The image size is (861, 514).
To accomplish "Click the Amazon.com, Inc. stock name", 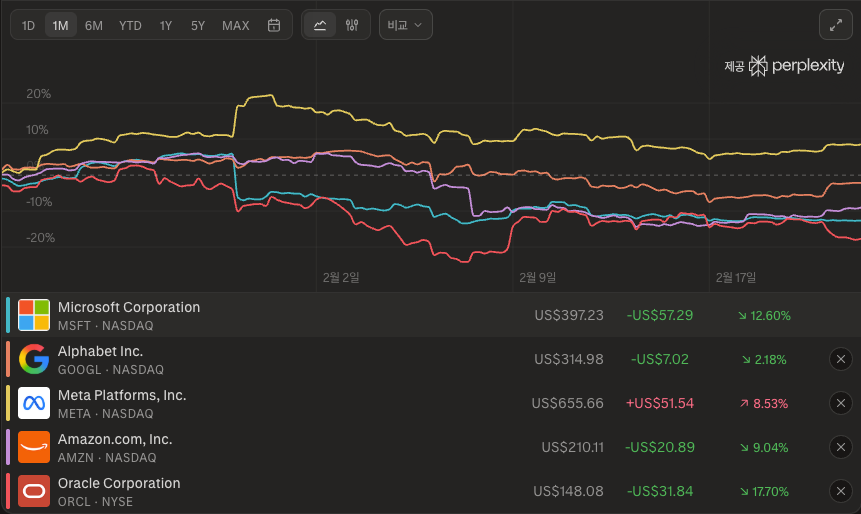I will [115, 439].
